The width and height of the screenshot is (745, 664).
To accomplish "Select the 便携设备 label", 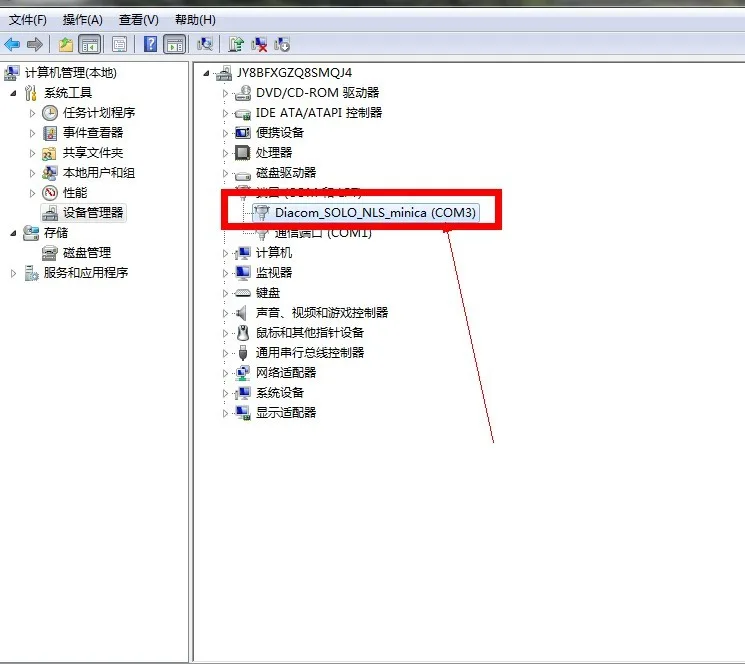I will click(280, 133).
